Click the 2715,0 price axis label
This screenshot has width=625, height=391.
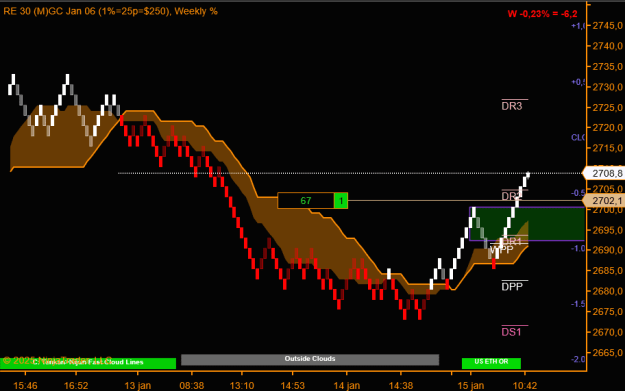pos(607,148)
